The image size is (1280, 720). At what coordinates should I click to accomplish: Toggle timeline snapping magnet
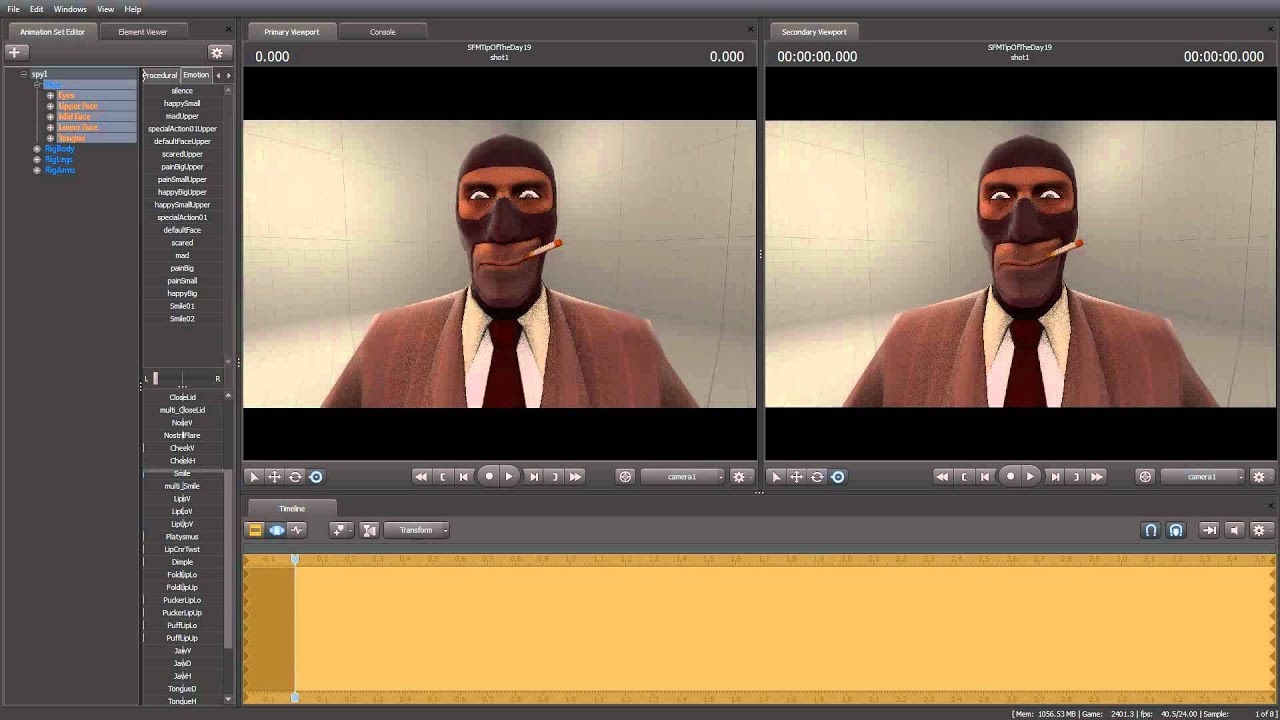(1151, 530)
